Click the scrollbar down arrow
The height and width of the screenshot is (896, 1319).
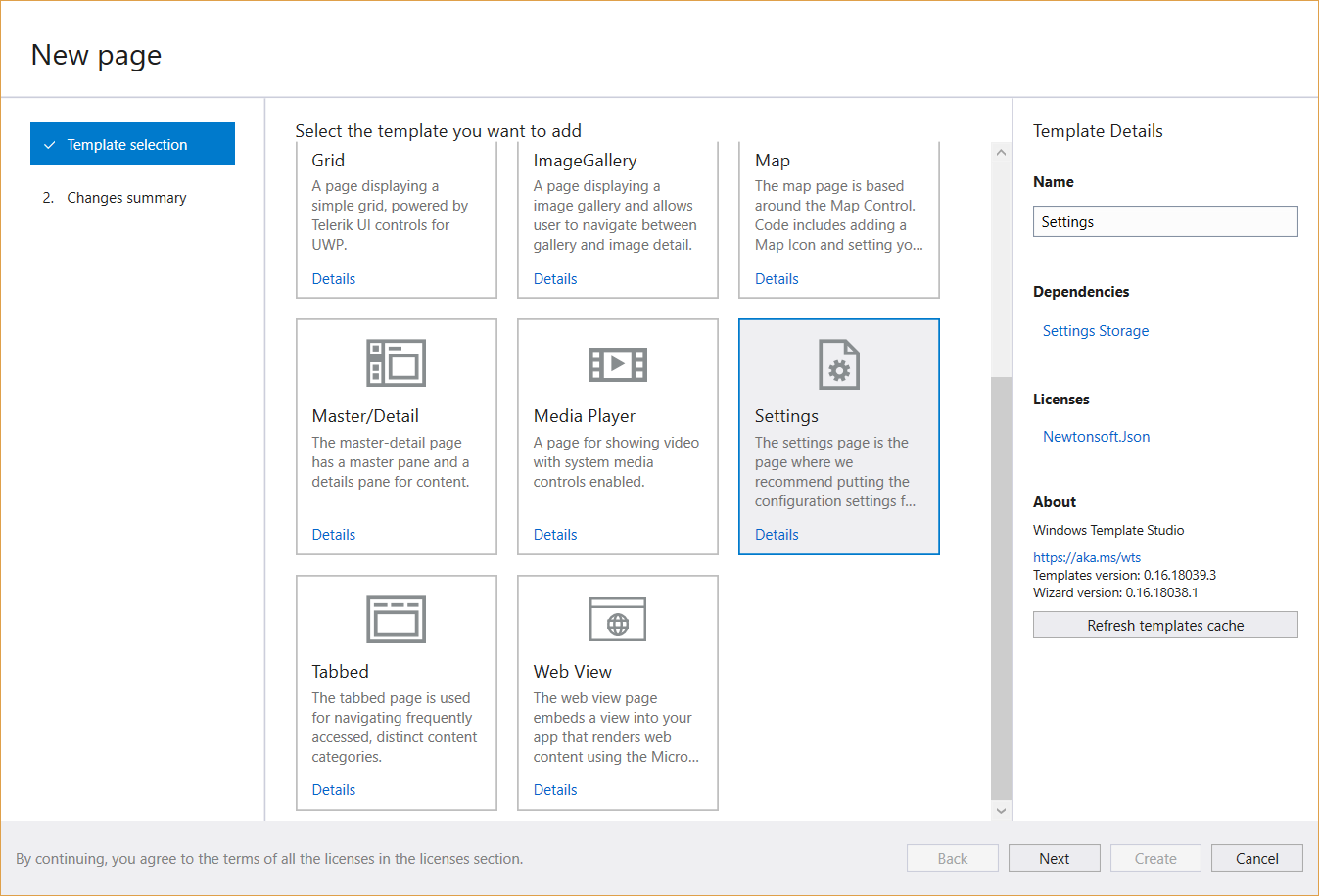(1001, 811)
